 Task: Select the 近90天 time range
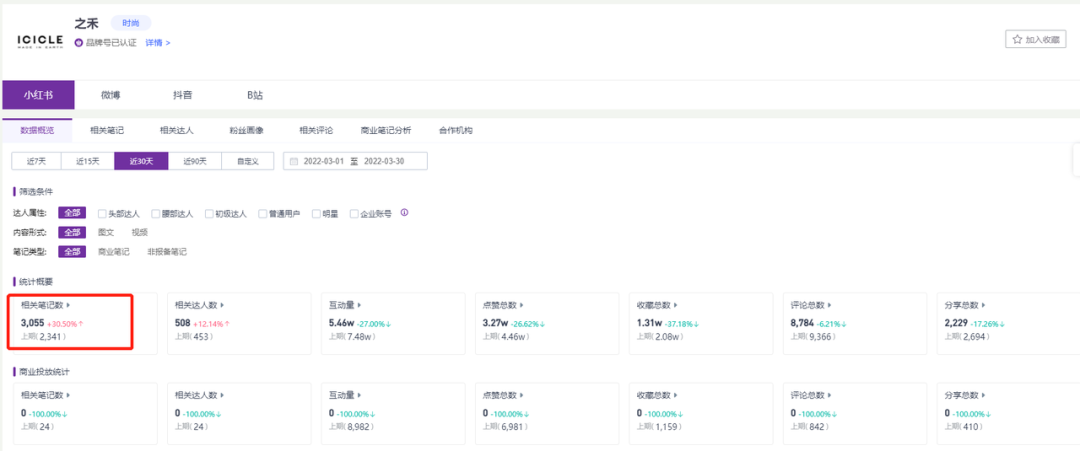[x=194, y=161]
